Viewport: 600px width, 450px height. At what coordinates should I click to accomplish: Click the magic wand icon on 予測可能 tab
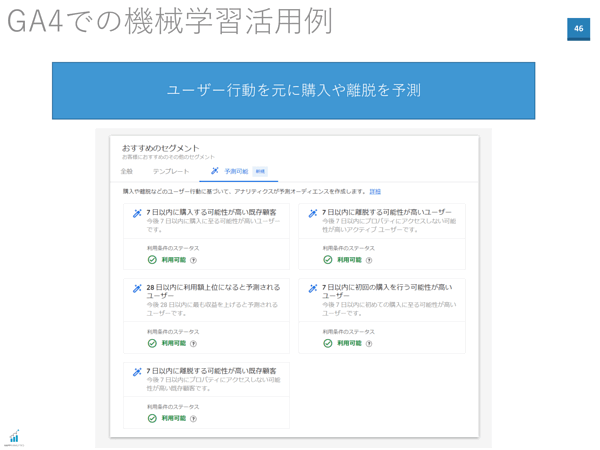pos(215,171)
